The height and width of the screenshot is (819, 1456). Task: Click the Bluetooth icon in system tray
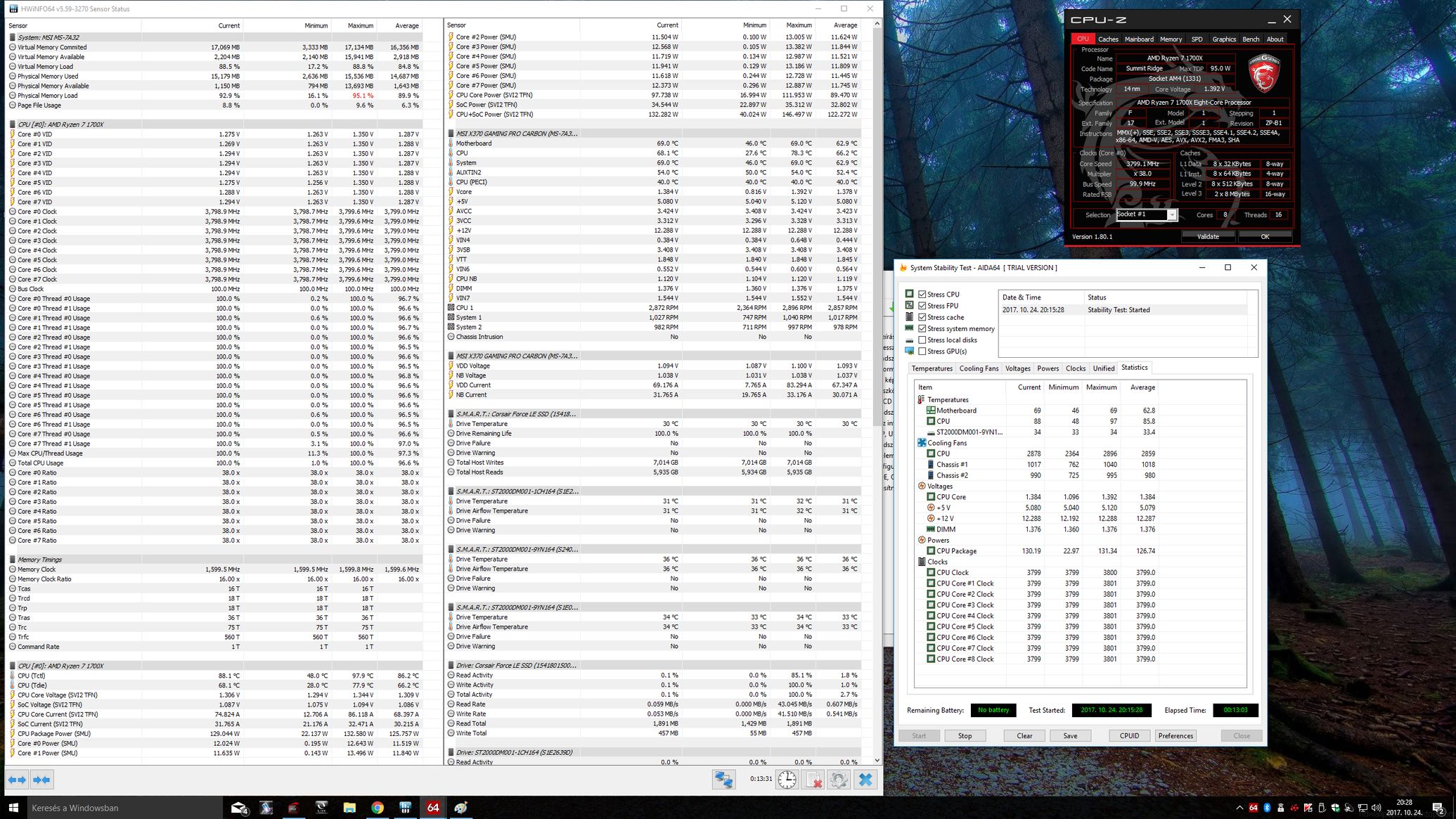tap(1267, 808)
